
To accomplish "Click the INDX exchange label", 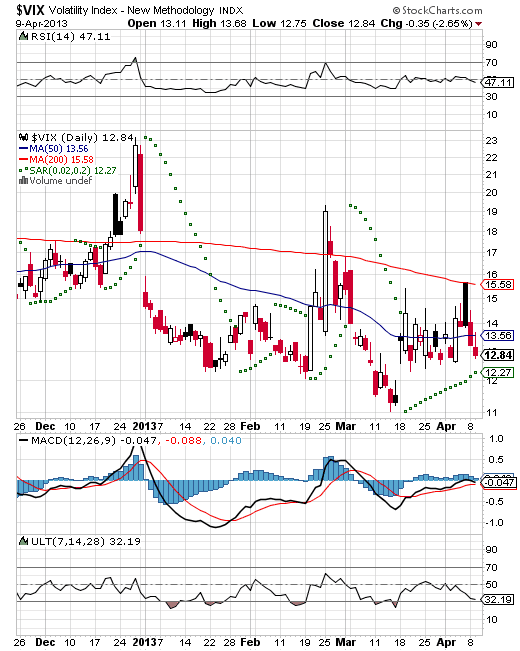I will [231, 11].
